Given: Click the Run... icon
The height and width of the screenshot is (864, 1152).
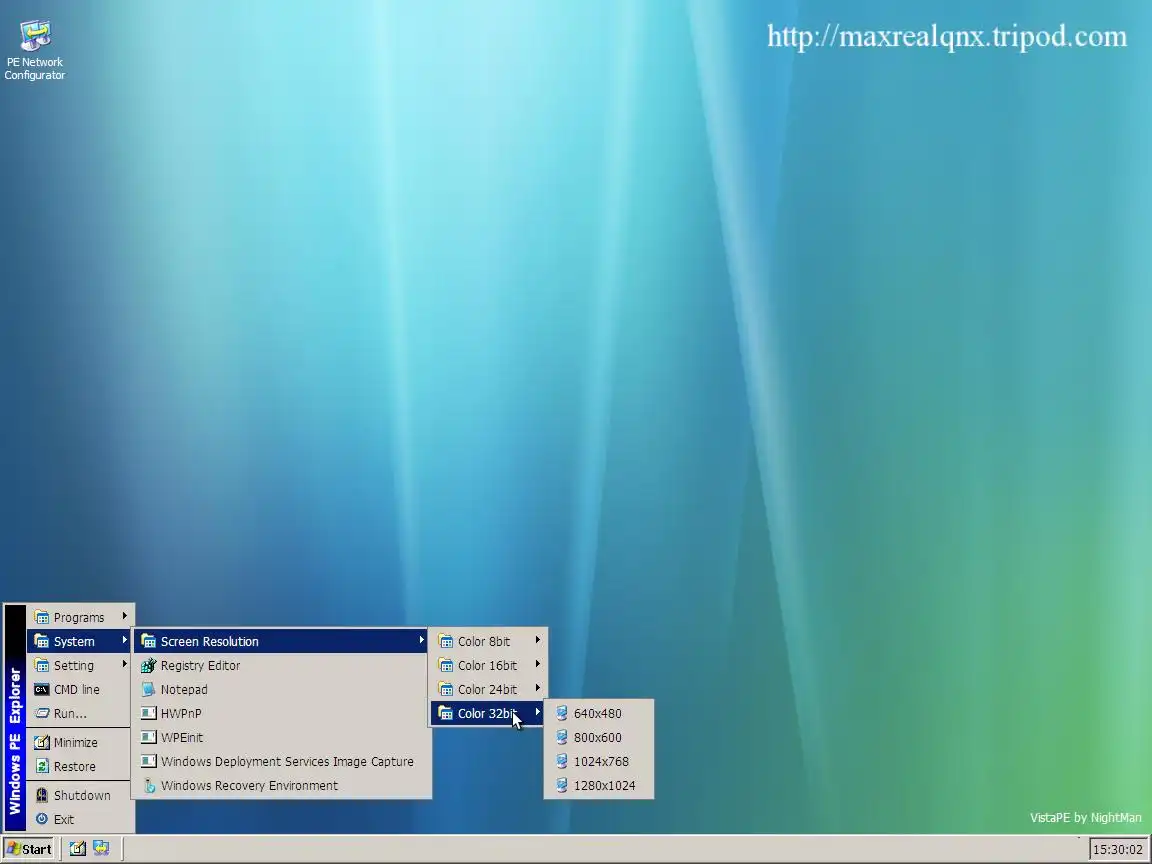Looking at the screenshot, I should coord(42,713).
